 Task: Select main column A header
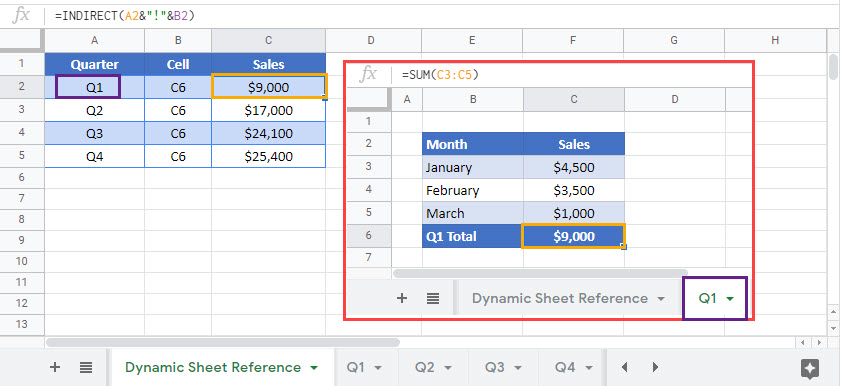pos(94,41)
